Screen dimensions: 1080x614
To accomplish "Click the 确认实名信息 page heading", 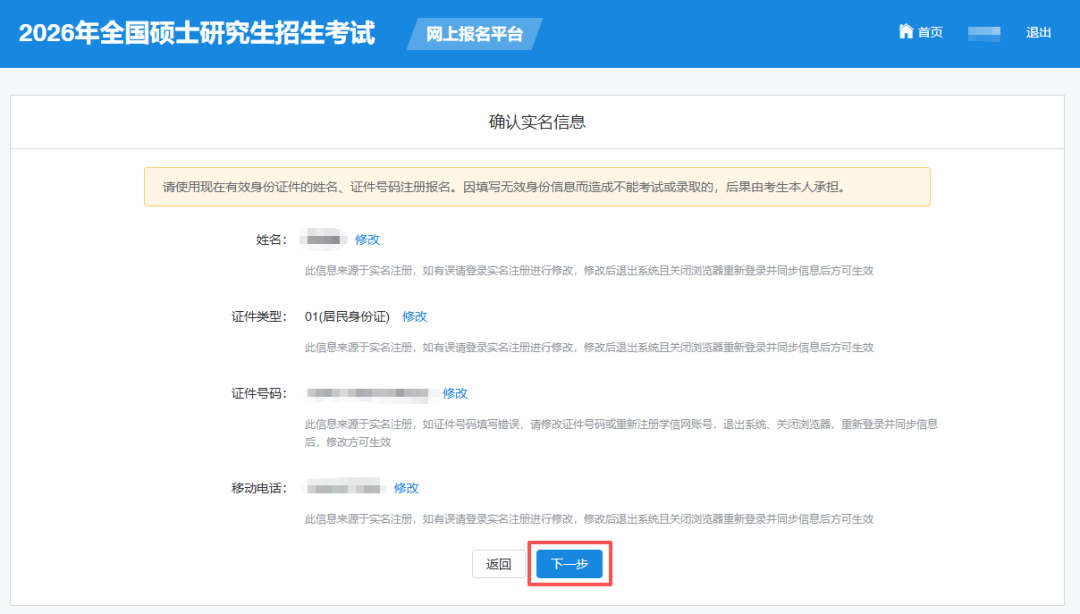I will (x=537, y=122).
